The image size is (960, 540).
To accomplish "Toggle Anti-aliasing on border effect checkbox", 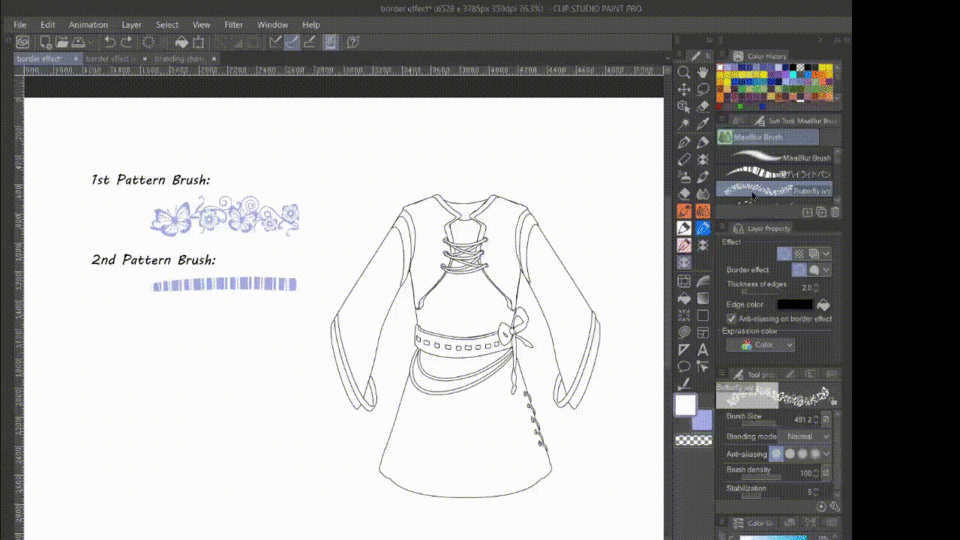I will [x=732, y=319].
